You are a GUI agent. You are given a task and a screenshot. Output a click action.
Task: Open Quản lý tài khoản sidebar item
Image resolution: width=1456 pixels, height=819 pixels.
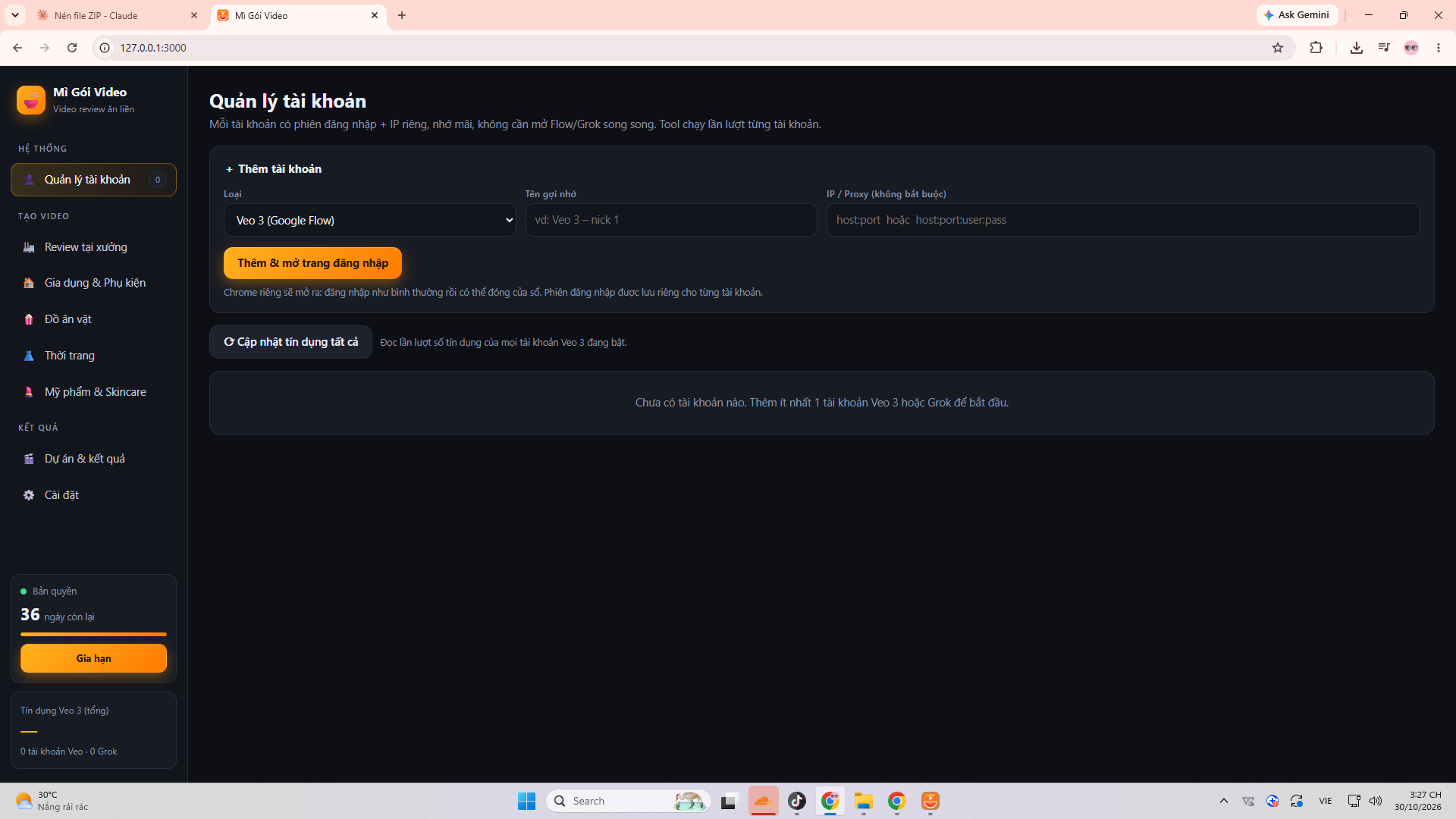(93, 180)
